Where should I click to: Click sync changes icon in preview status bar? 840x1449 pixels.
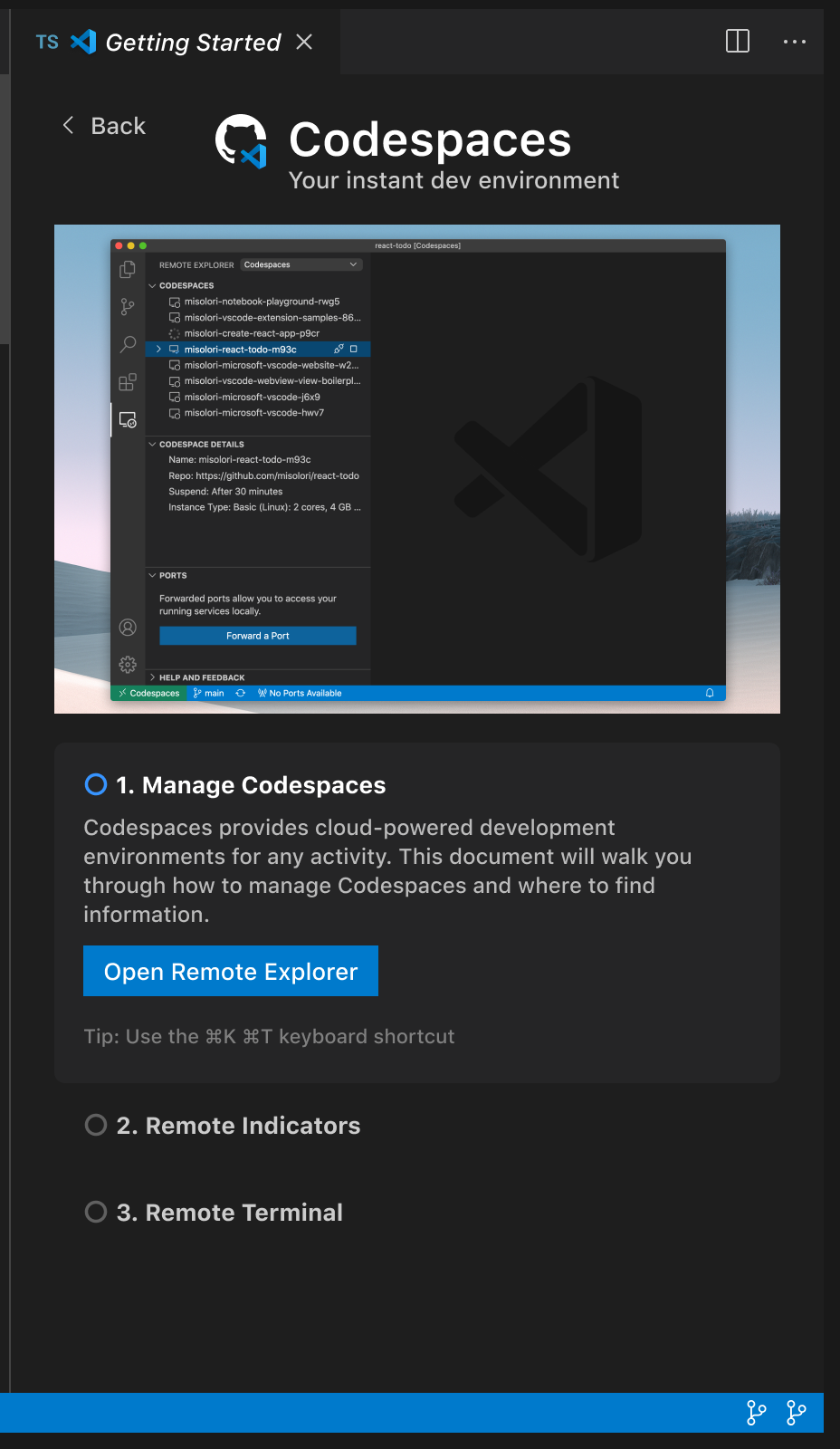(241, 693)
